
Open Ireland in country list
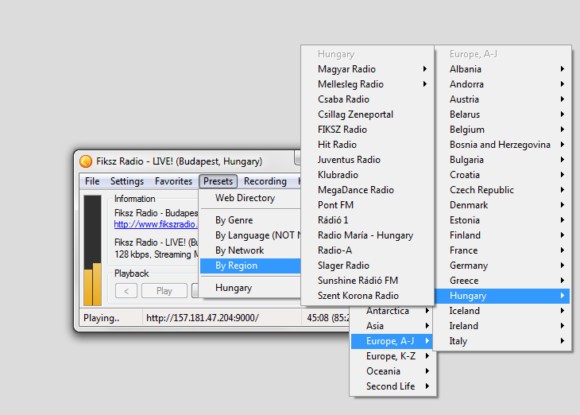point(503,326)
